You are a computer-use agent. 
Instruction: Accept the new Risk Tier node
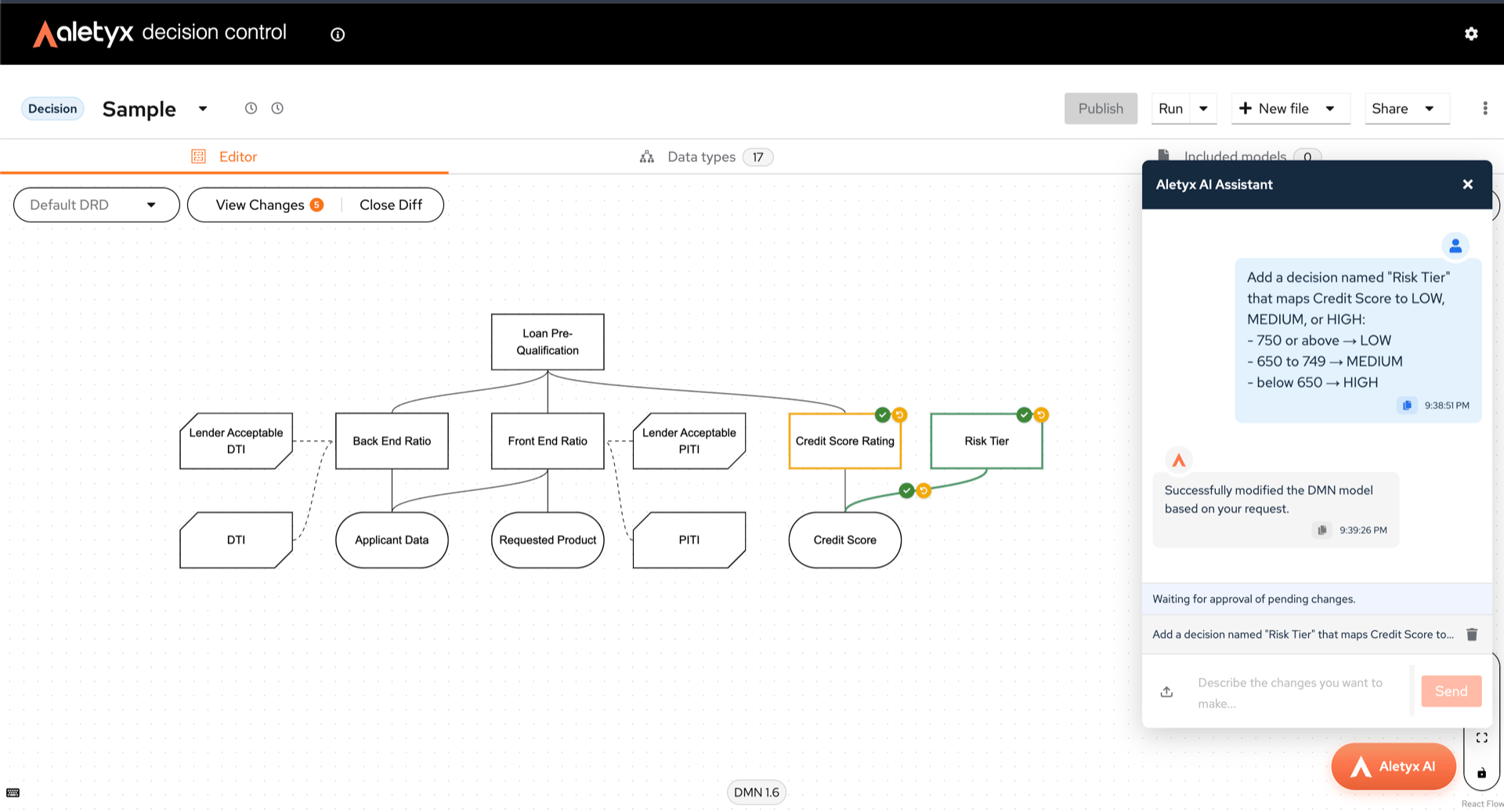click(1024, 414)
